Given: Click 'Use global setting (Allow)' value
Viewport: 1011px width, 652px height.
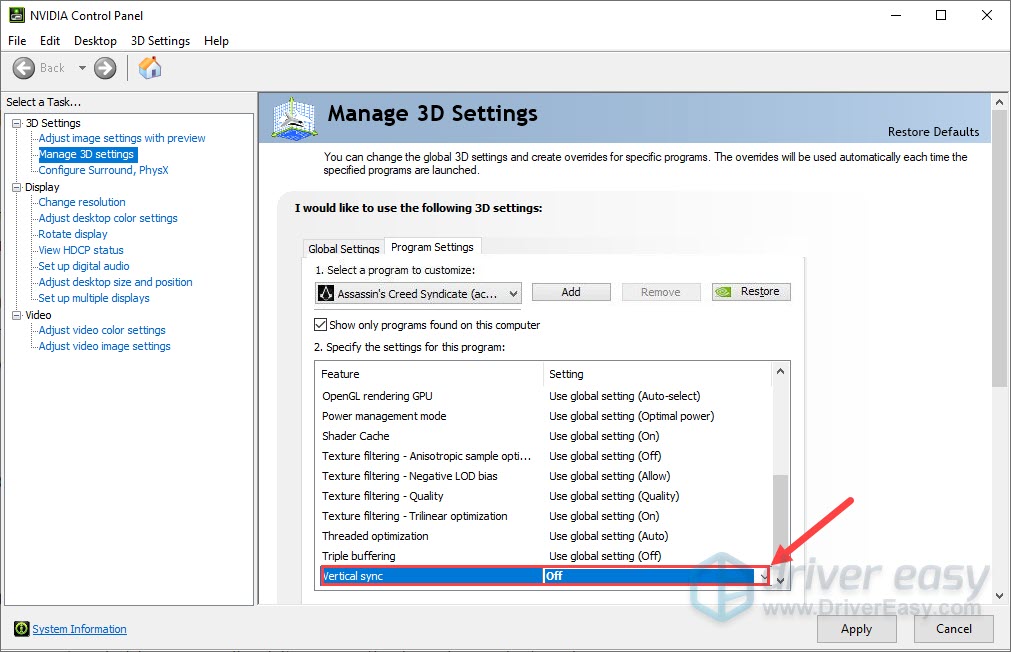Looking at the screenshot, I should pos(609,476).
